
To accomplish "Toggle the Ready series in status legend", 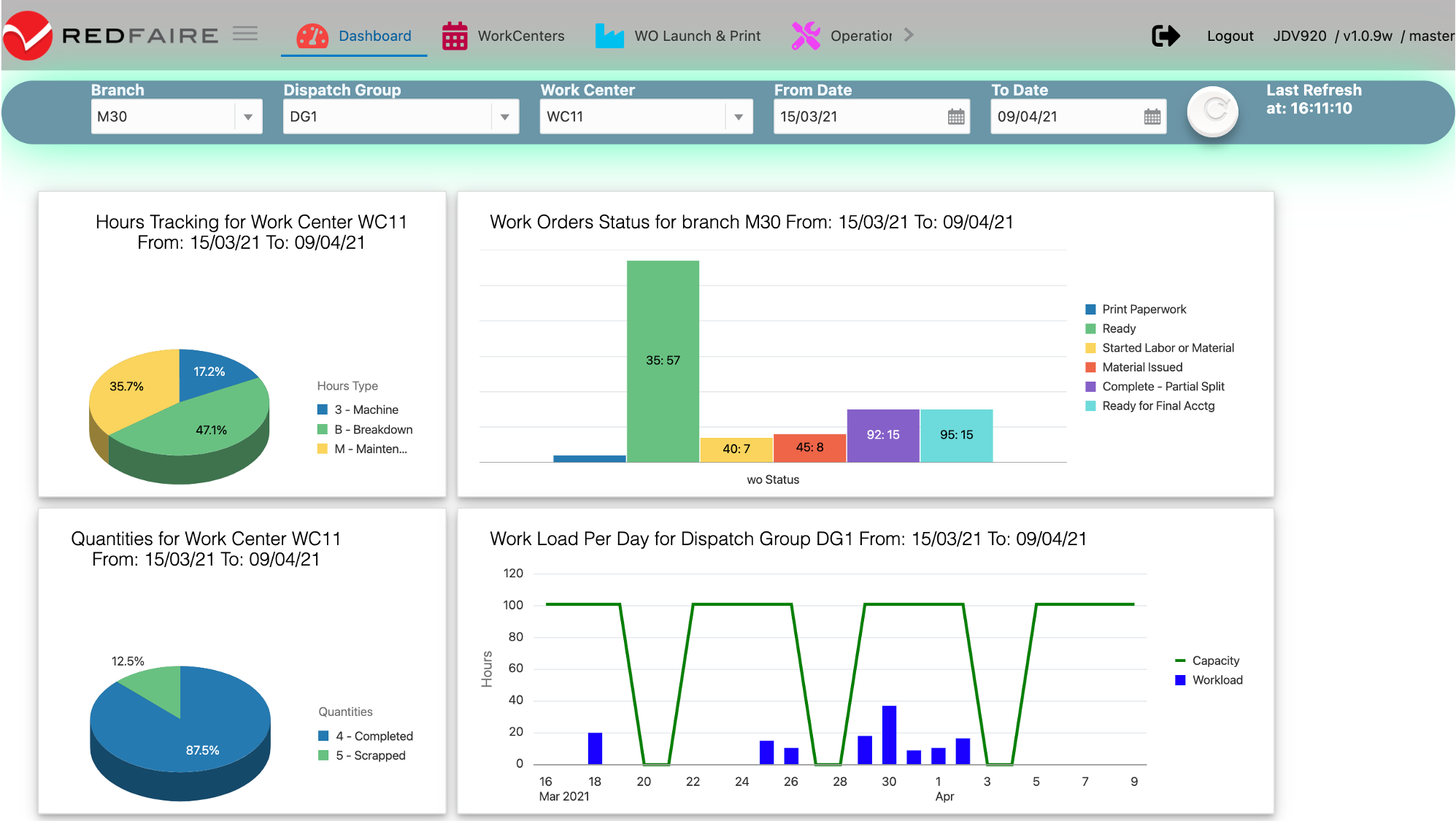I will click(x=1119, y=328).
